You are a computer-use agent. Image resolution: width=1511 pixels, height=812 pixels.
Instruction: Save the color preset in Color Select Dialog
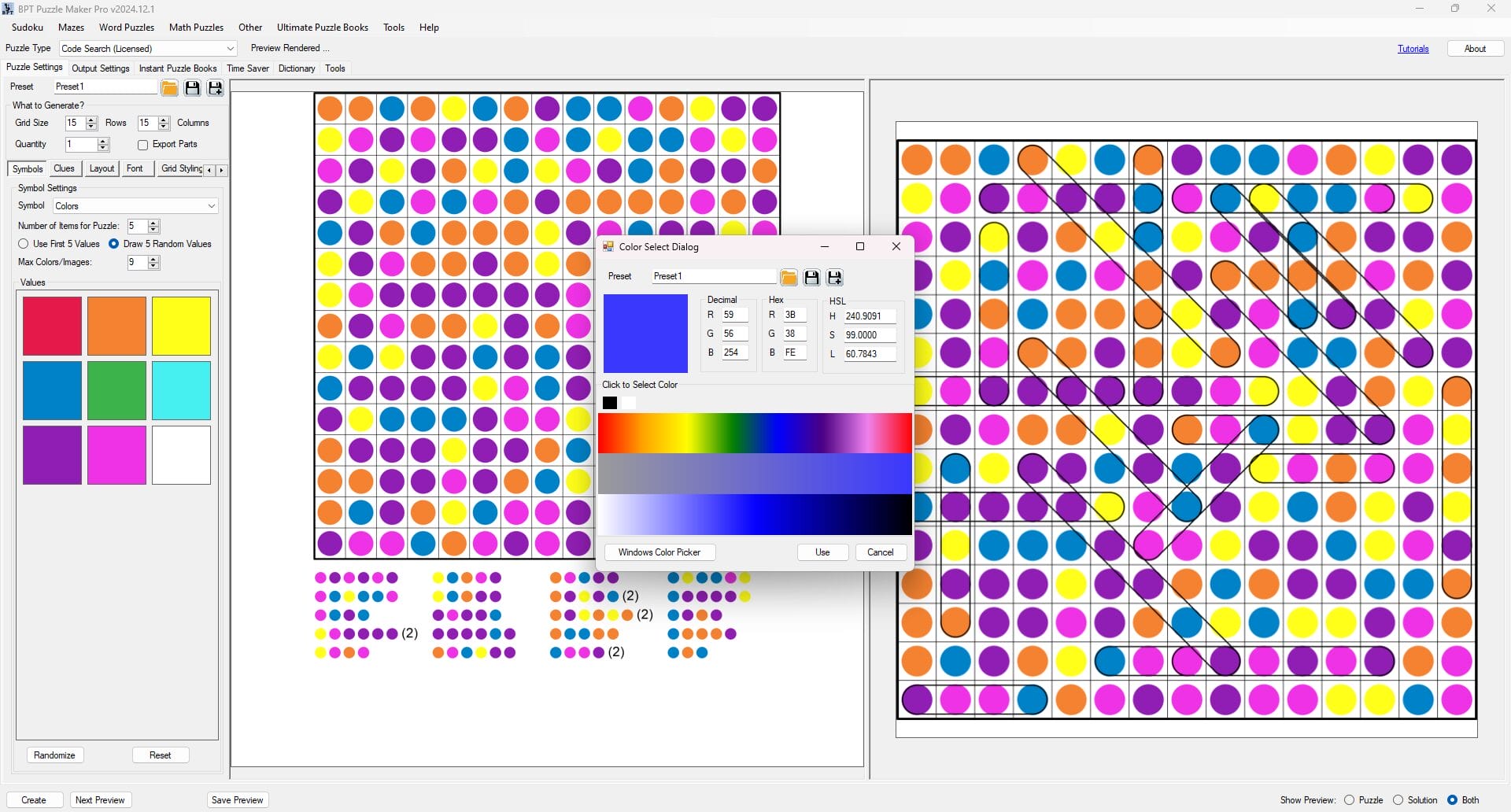(811, 277)
